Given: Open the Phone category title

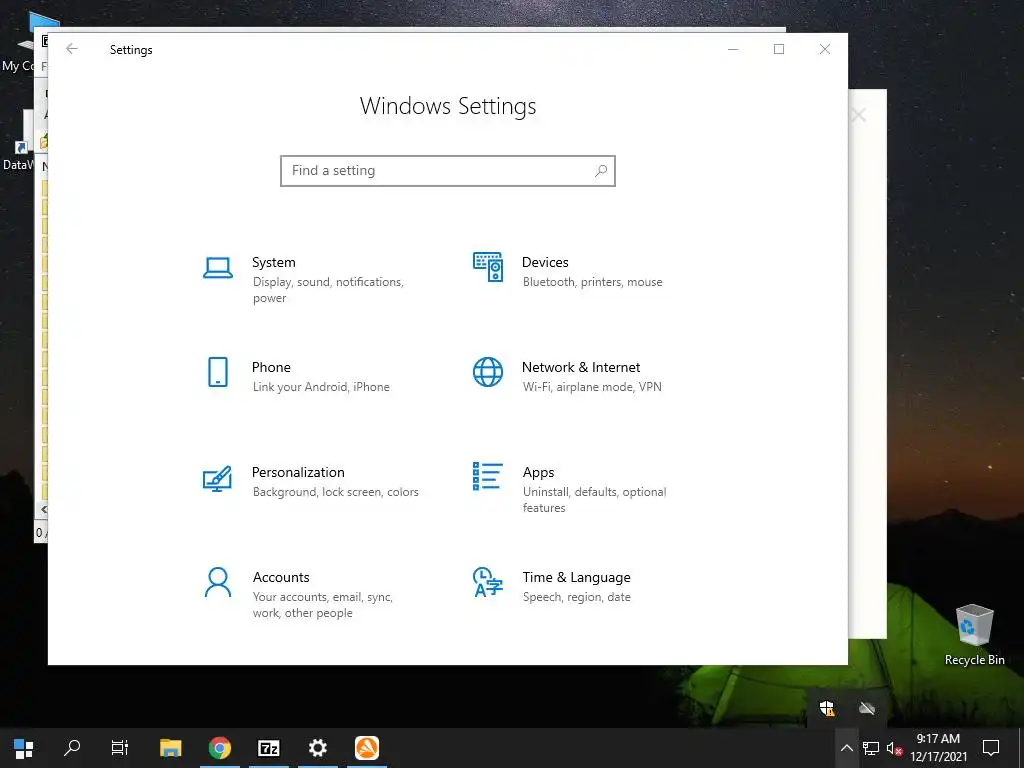Looking at the screenshot, I should click(271, 367).
